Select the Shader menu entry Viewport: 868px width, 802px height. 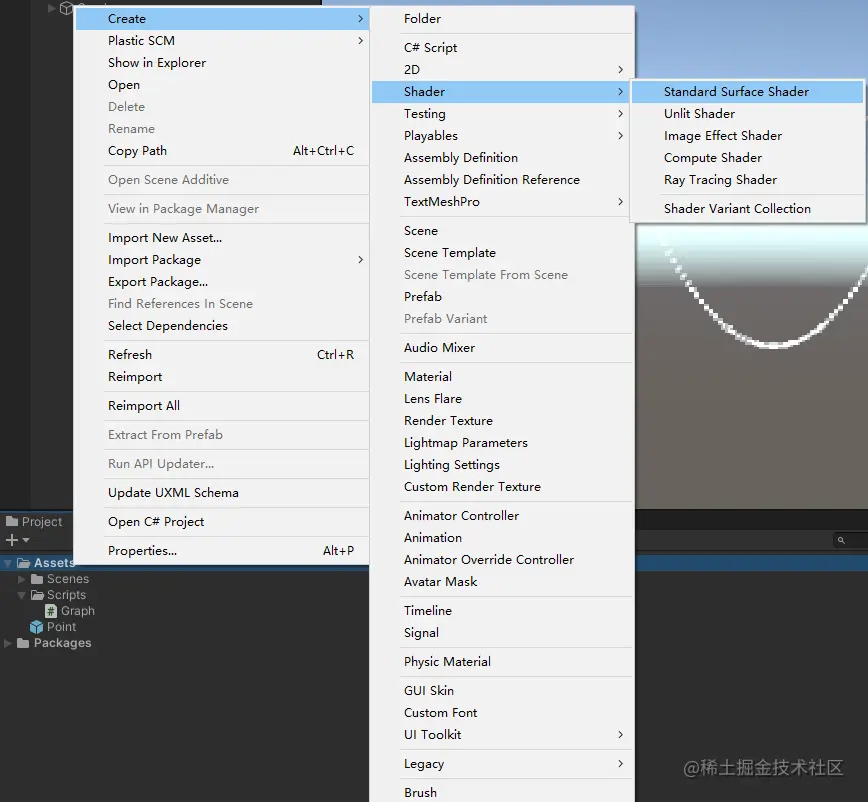click(x=503, y=92)
